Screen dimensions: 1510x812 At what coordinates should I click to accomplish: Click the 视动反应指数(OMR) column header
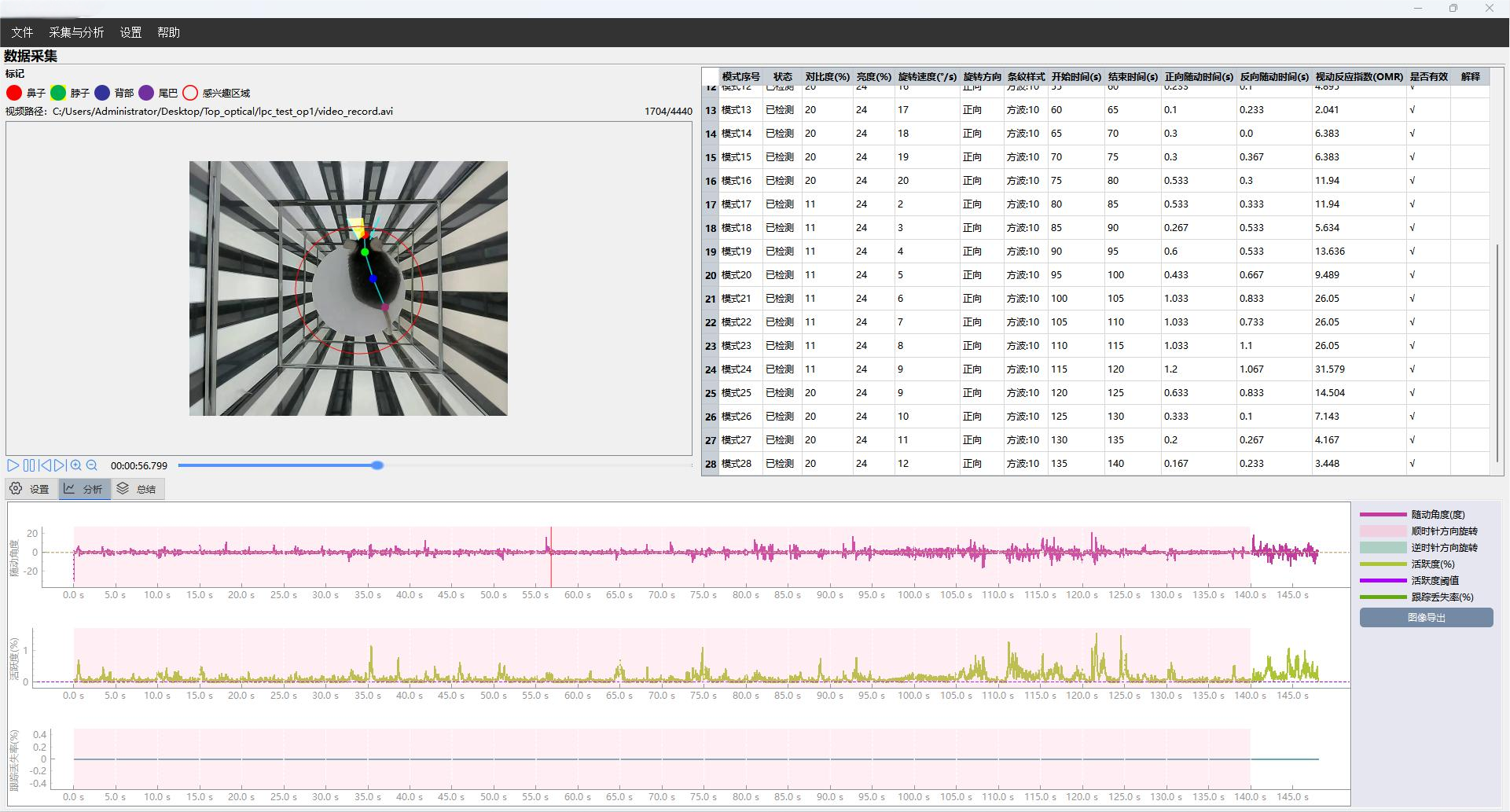[1359, 77]
